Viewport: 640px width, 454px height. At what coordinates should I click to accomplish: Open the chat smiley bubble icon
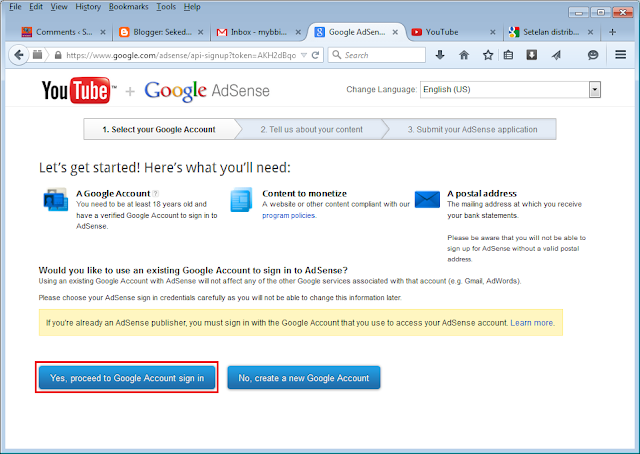(x=593, y=55)
